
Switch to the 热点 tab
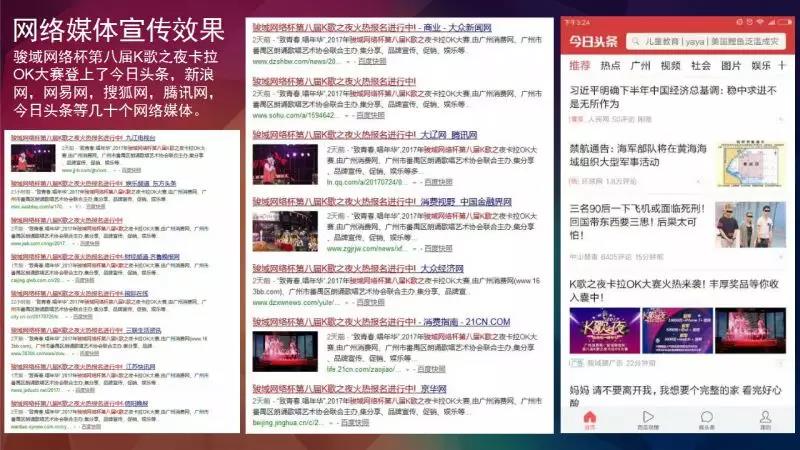(x=610, y=65)
